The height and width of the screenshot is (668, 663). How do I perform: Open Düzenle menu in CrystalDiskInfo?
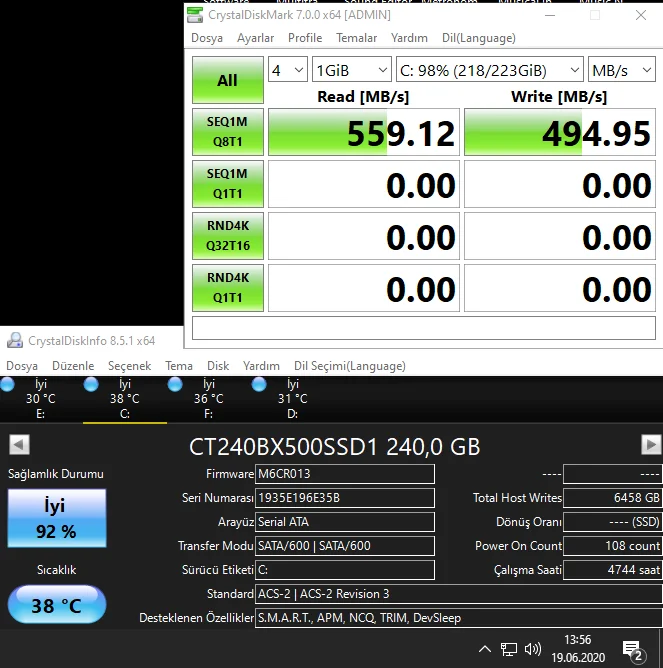click(73, 366)
